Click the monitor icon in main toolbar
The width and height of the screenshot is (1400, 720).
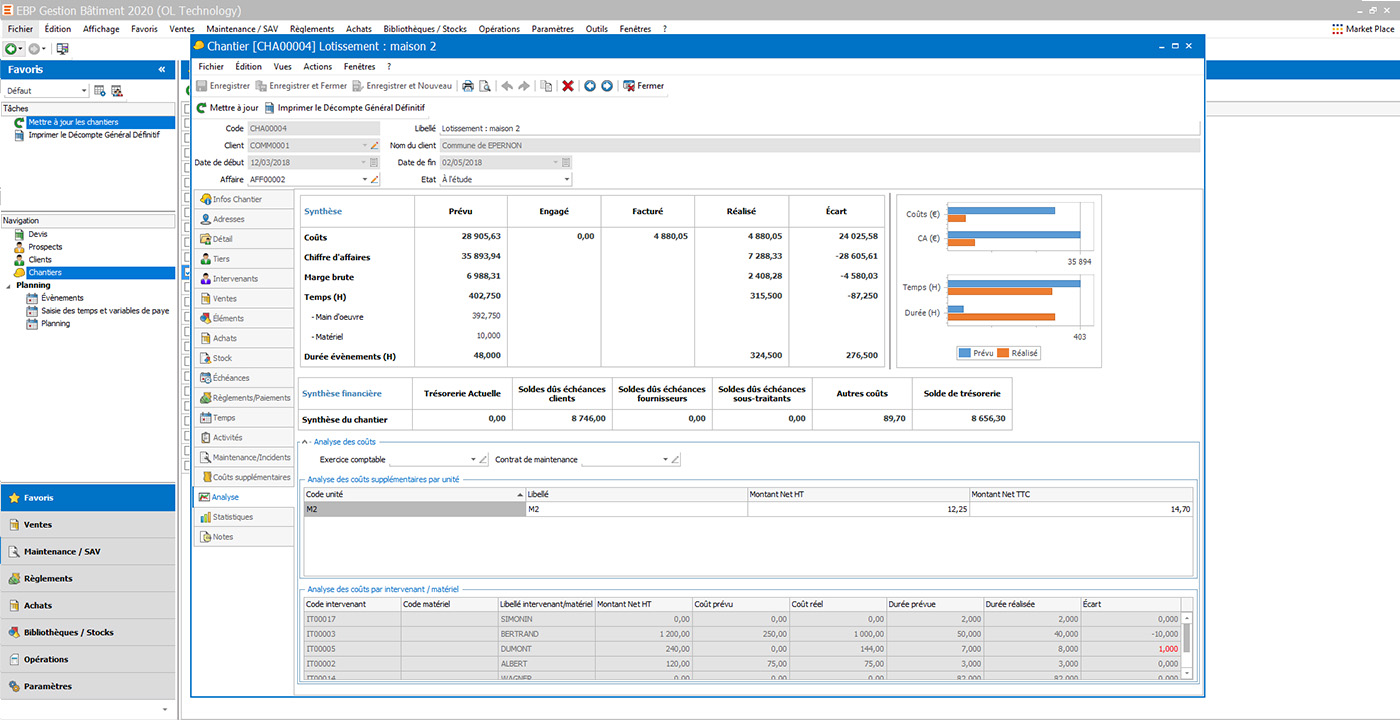tap(63, 48)
